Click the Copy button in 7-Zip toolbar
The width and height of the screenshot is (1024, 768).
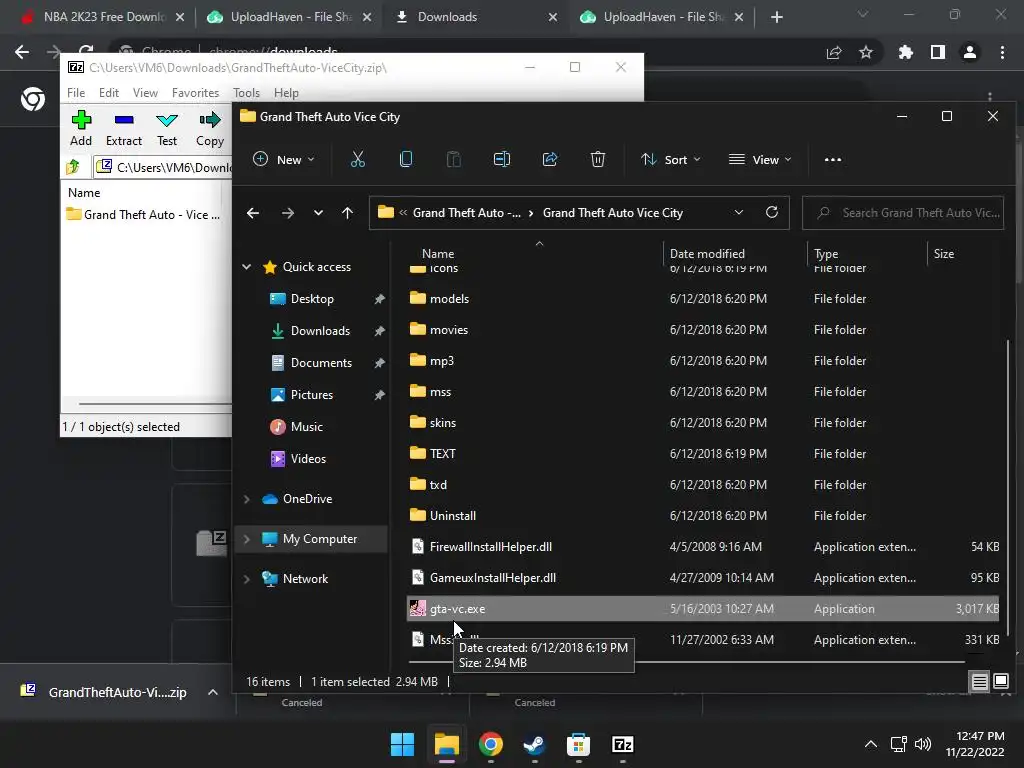pyautogui.click(x=210, y=129)
